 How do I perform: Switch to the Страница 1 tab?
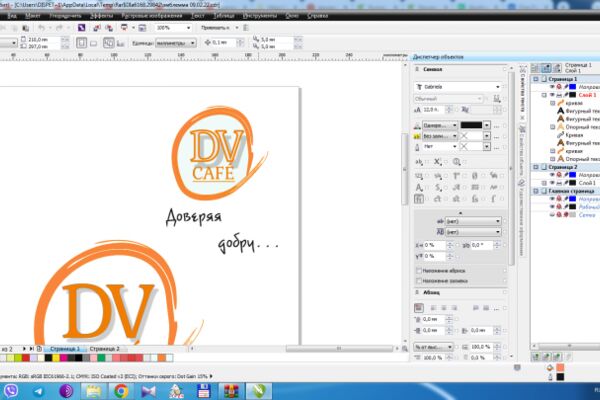point(65,349)
